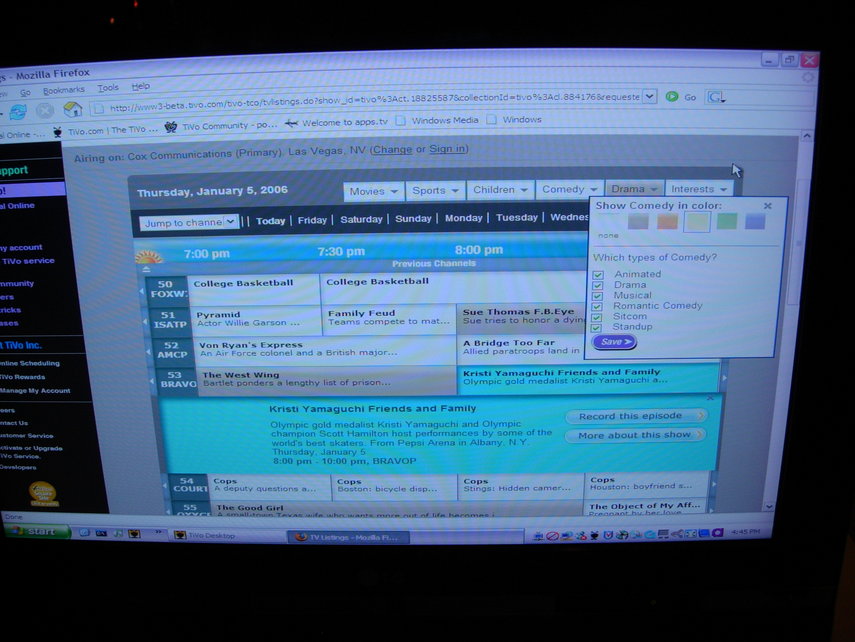Click the gold seal badge in sidebar
Viewport: 855px width, 642px height.
click(x=43, y=494)
